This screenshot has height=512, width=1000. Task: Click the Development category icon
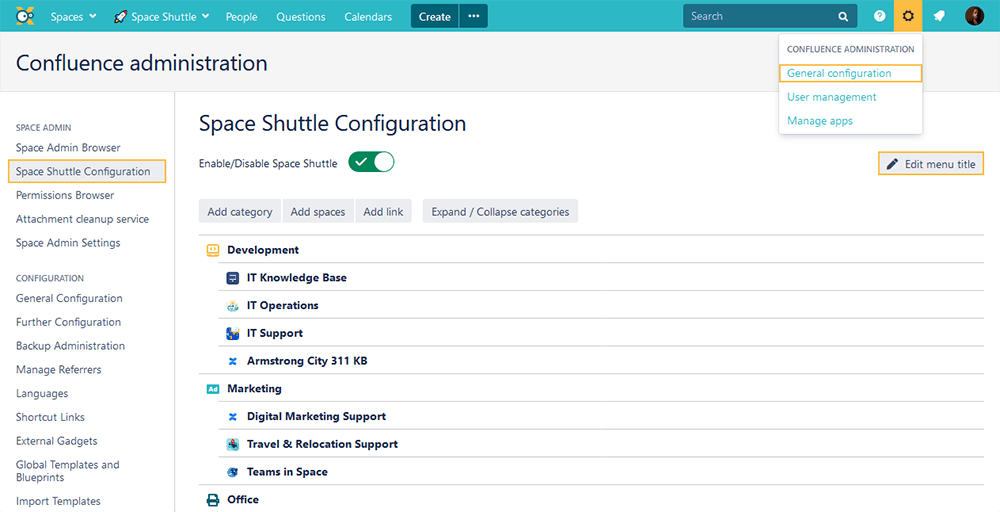(x=213, y=250)
